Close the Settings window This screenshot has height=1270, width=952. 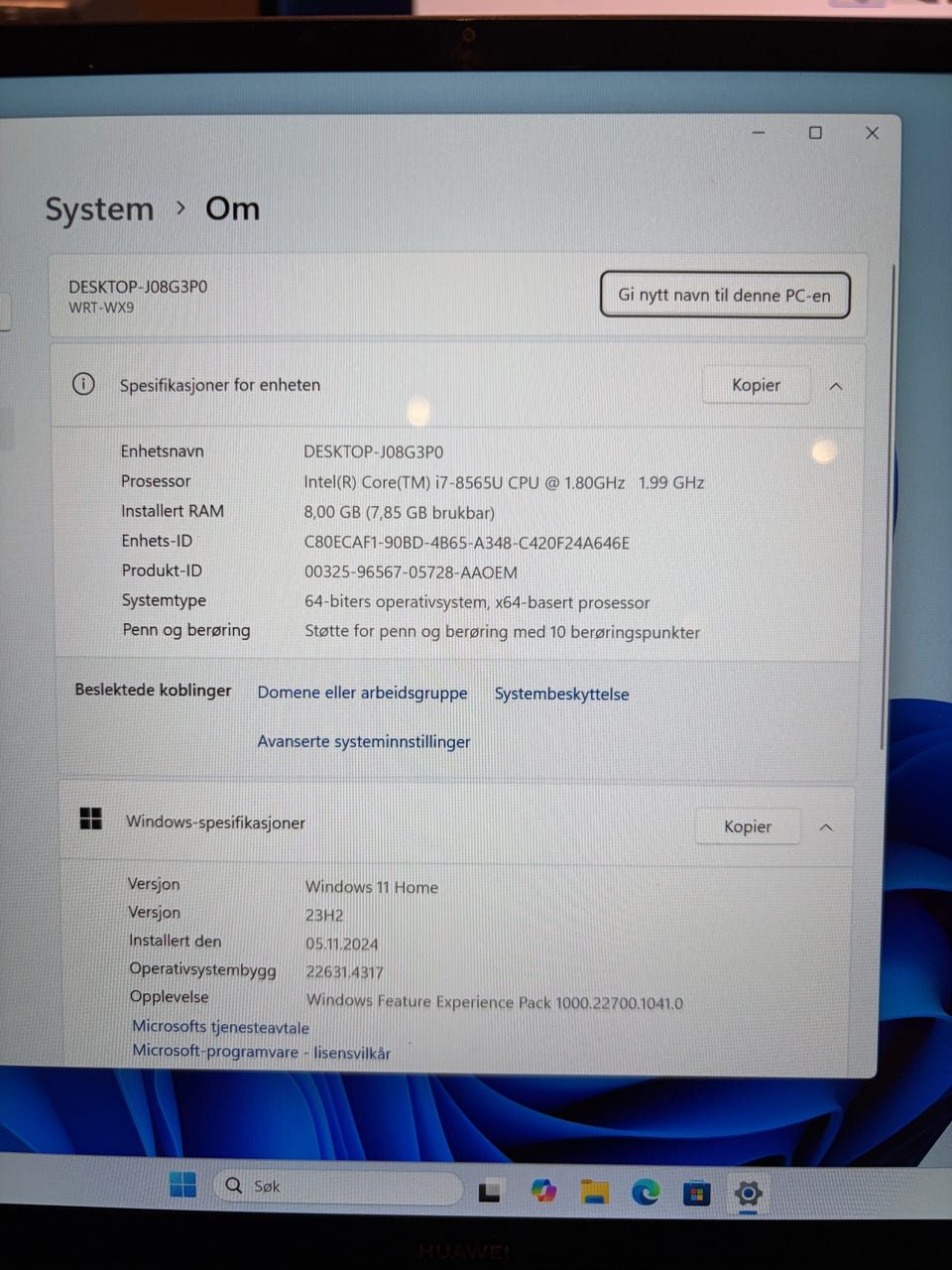(x=872, y=132)
